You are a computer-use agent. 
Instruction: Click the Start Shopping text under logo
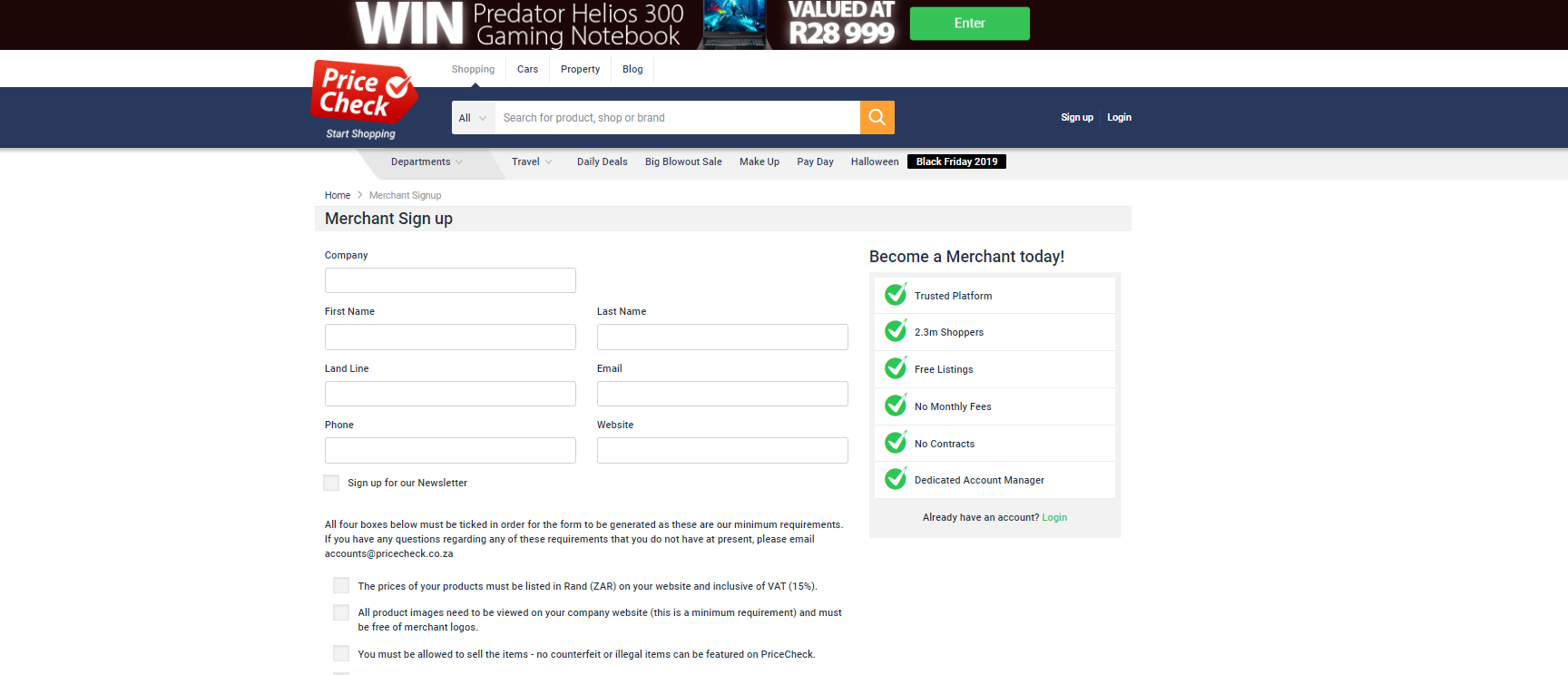(x=360, y=133)
